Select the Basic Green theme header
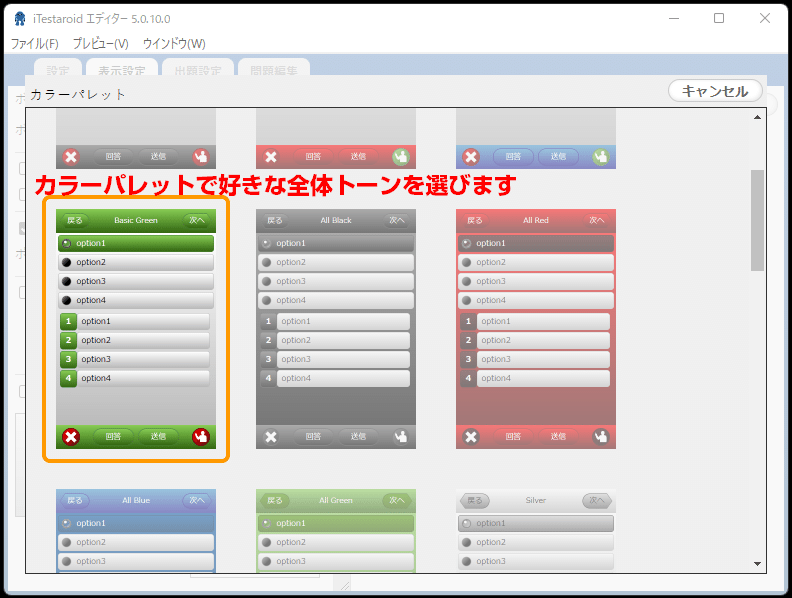Screen dimensions: 792x598 point(136,220)
